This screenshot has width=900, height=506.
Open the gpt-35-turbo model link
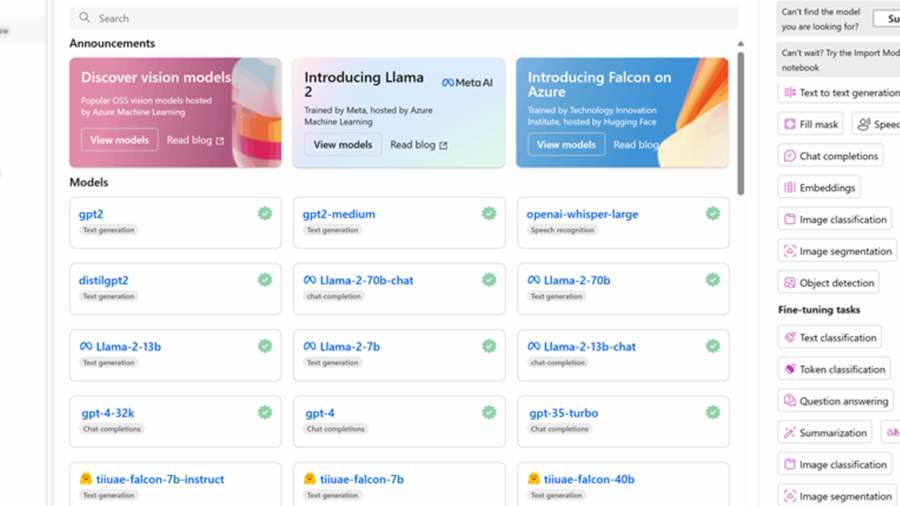tap(564, 413)
